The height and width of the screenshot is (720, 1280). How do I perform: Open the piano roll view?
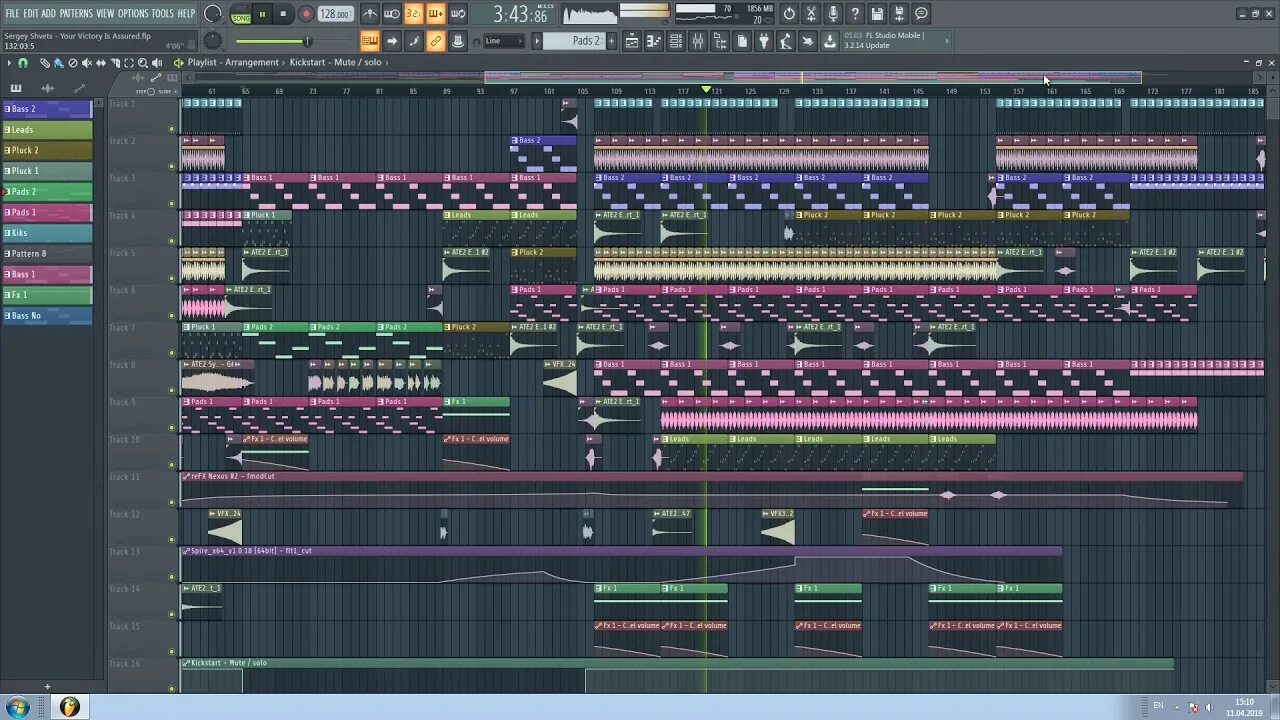click(x=654, y=41)
